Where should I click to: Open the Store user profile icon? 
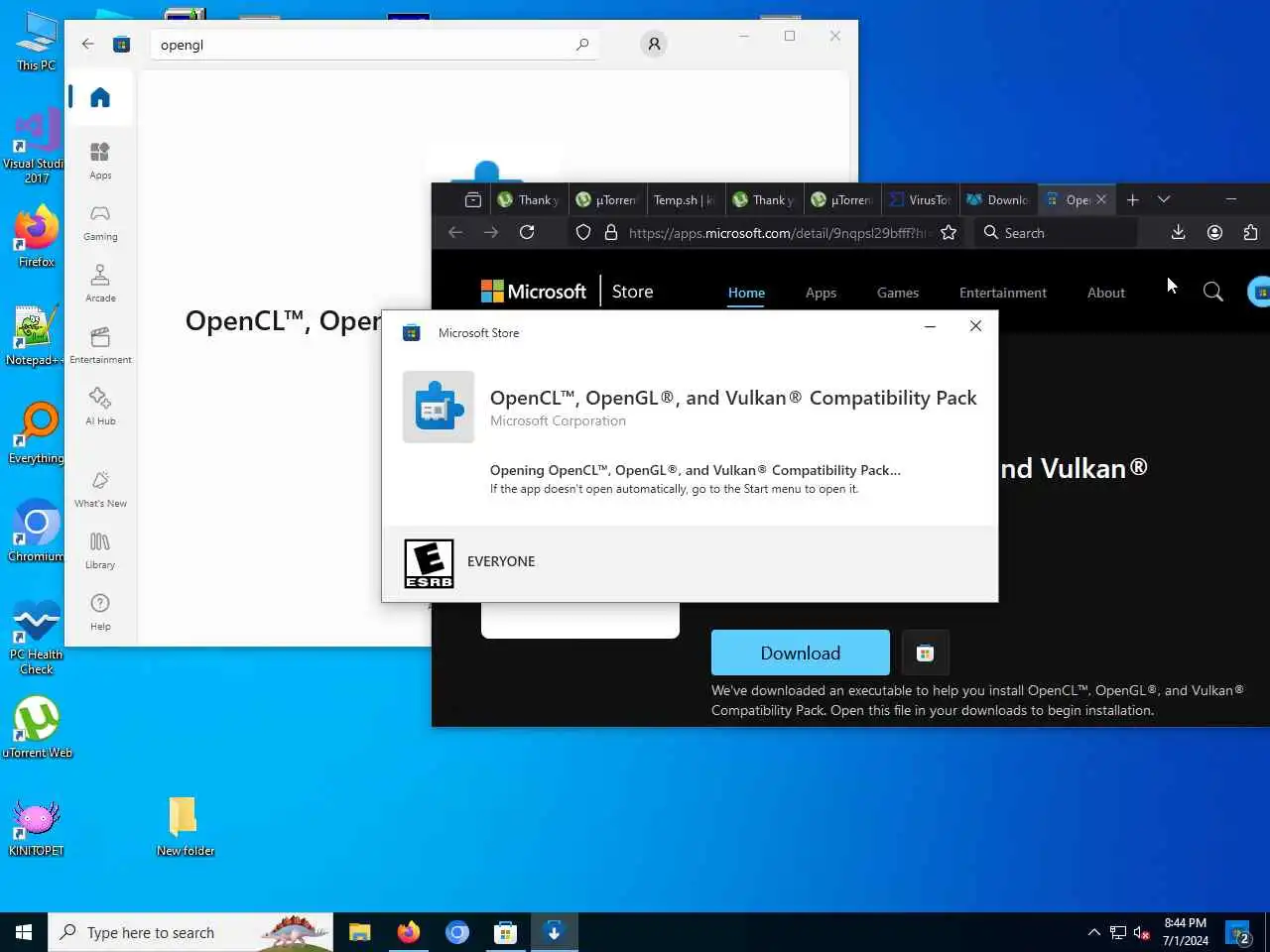[654, 44]
